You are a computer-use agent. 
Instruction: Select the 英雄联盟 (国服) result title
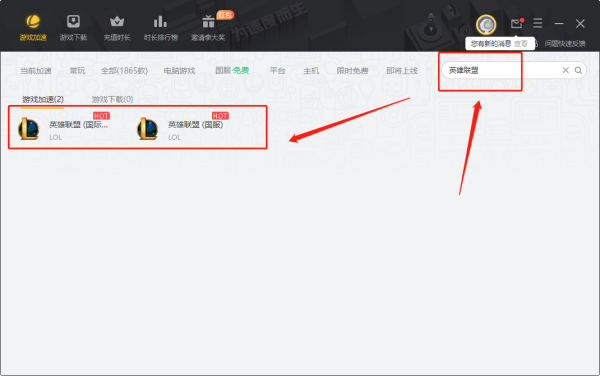click(196, 125)
